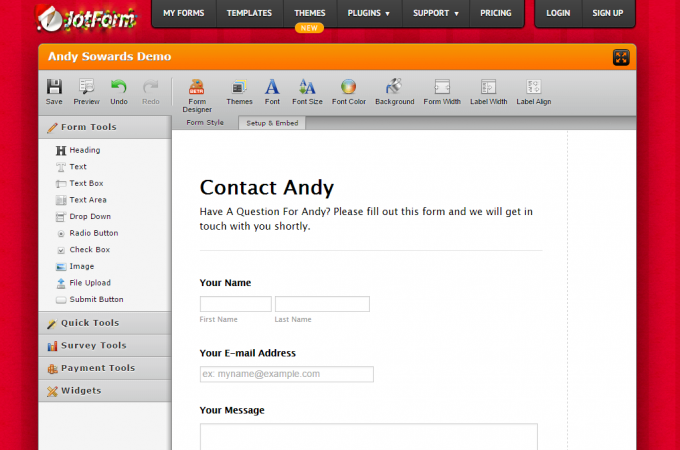Expand the Survey Tools section
680x450 pixels.
tap(105, 346)
